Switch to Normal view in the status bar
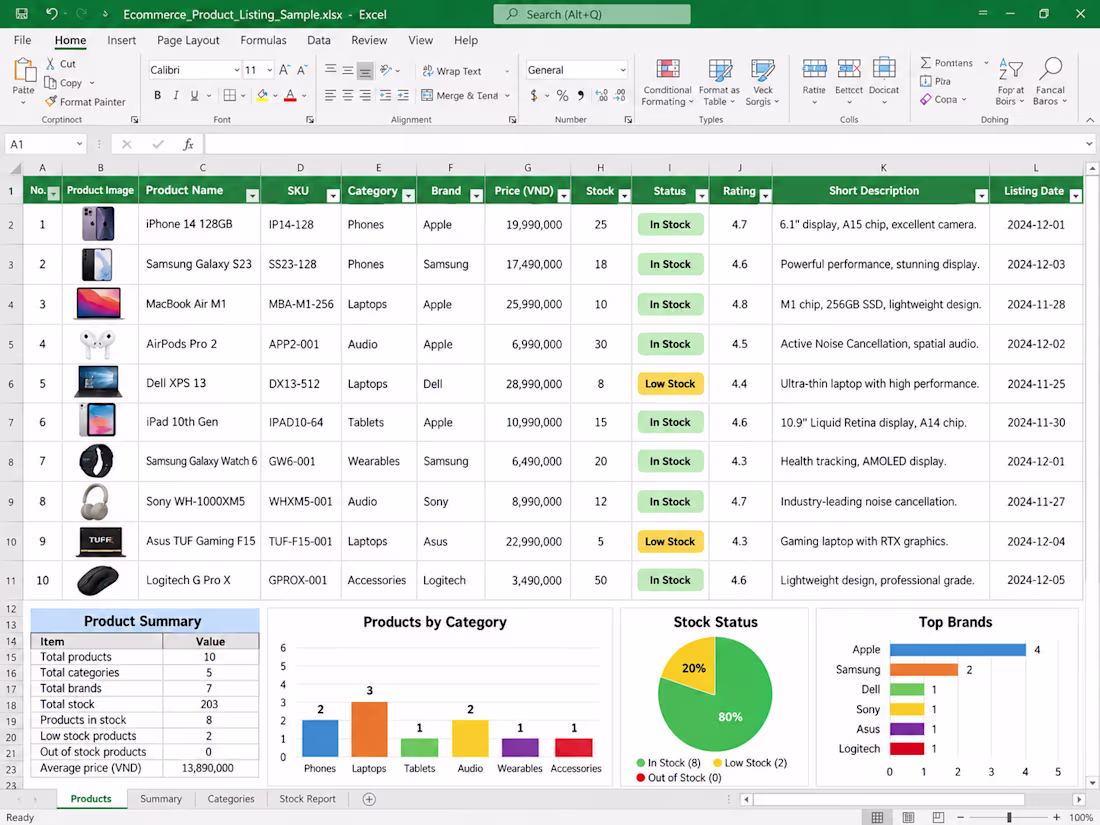The image size is (1100, 825). pos(877,817)
